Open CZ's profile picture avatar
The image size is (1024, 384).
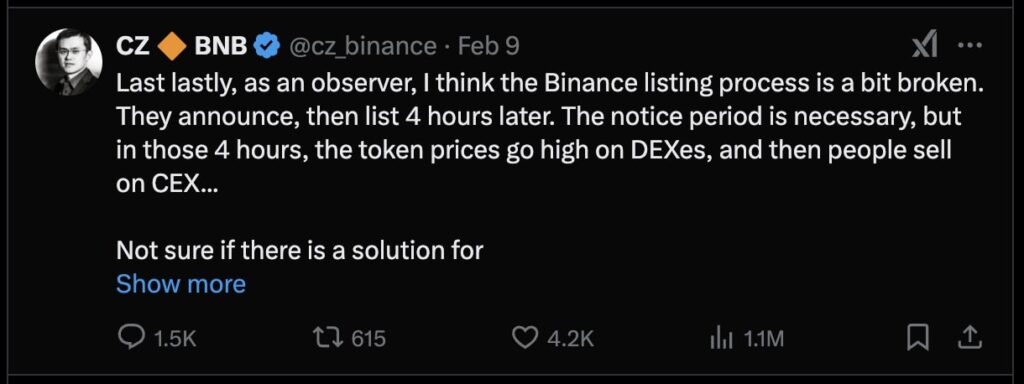[x=69, y=63]
